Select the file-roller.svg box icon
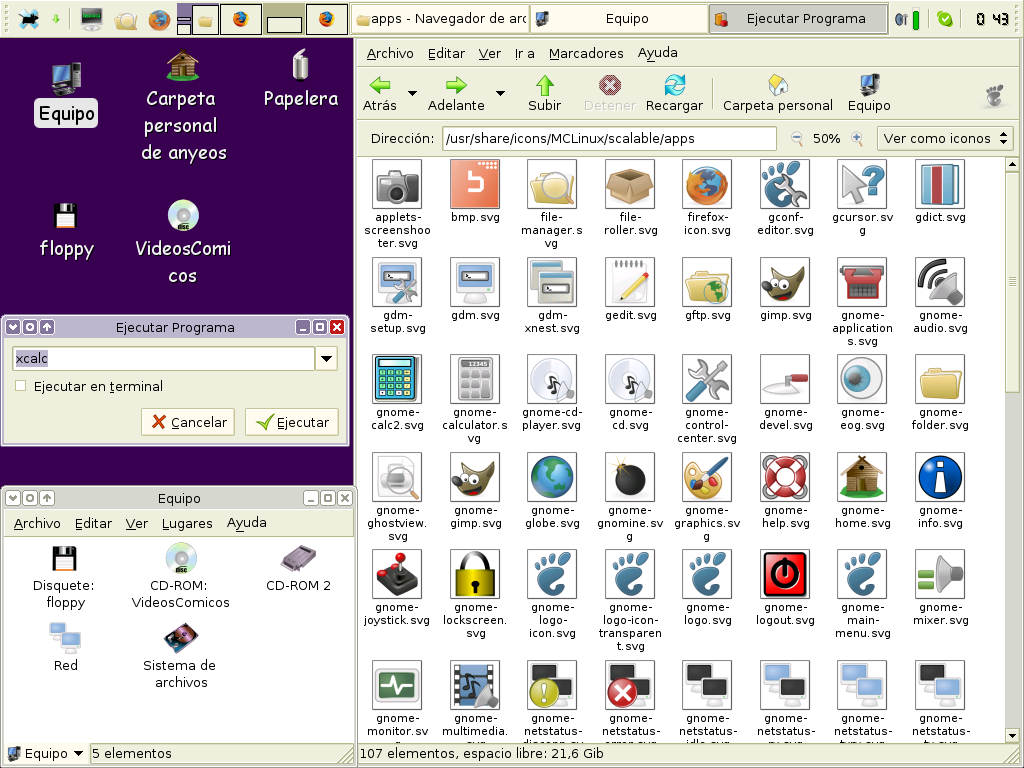This screenshot has width=1024, height=768. [630, 184]
